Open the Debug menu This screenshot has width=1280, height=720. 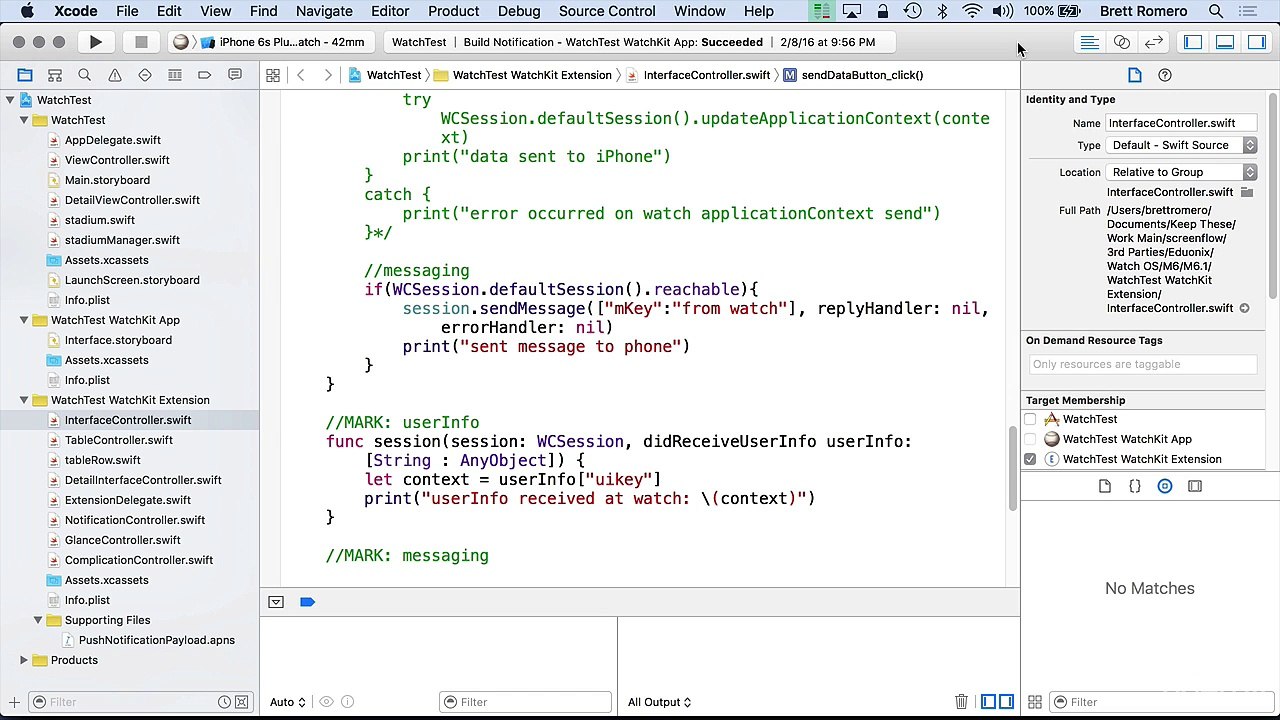click(x=519, y=11)
